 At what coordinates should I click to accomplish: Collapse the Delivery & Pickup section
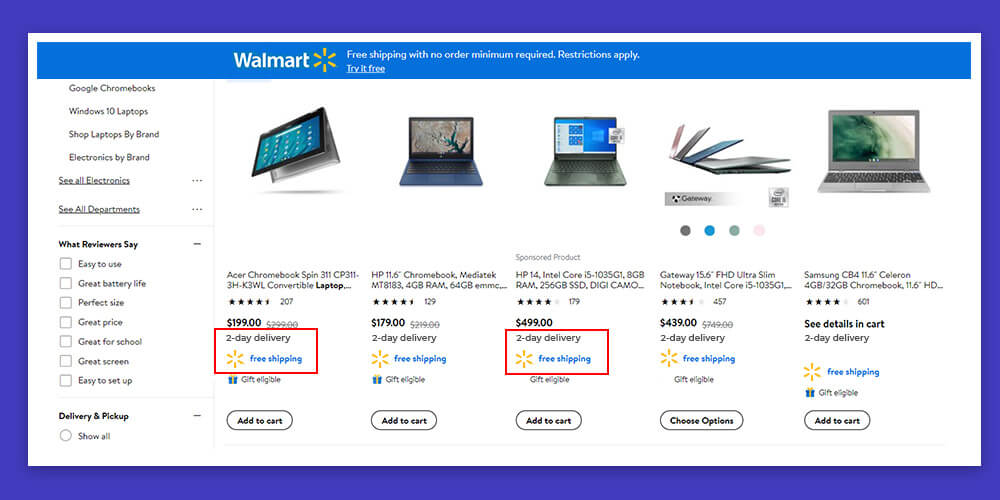pyautogui.click(x=197, y=416)
